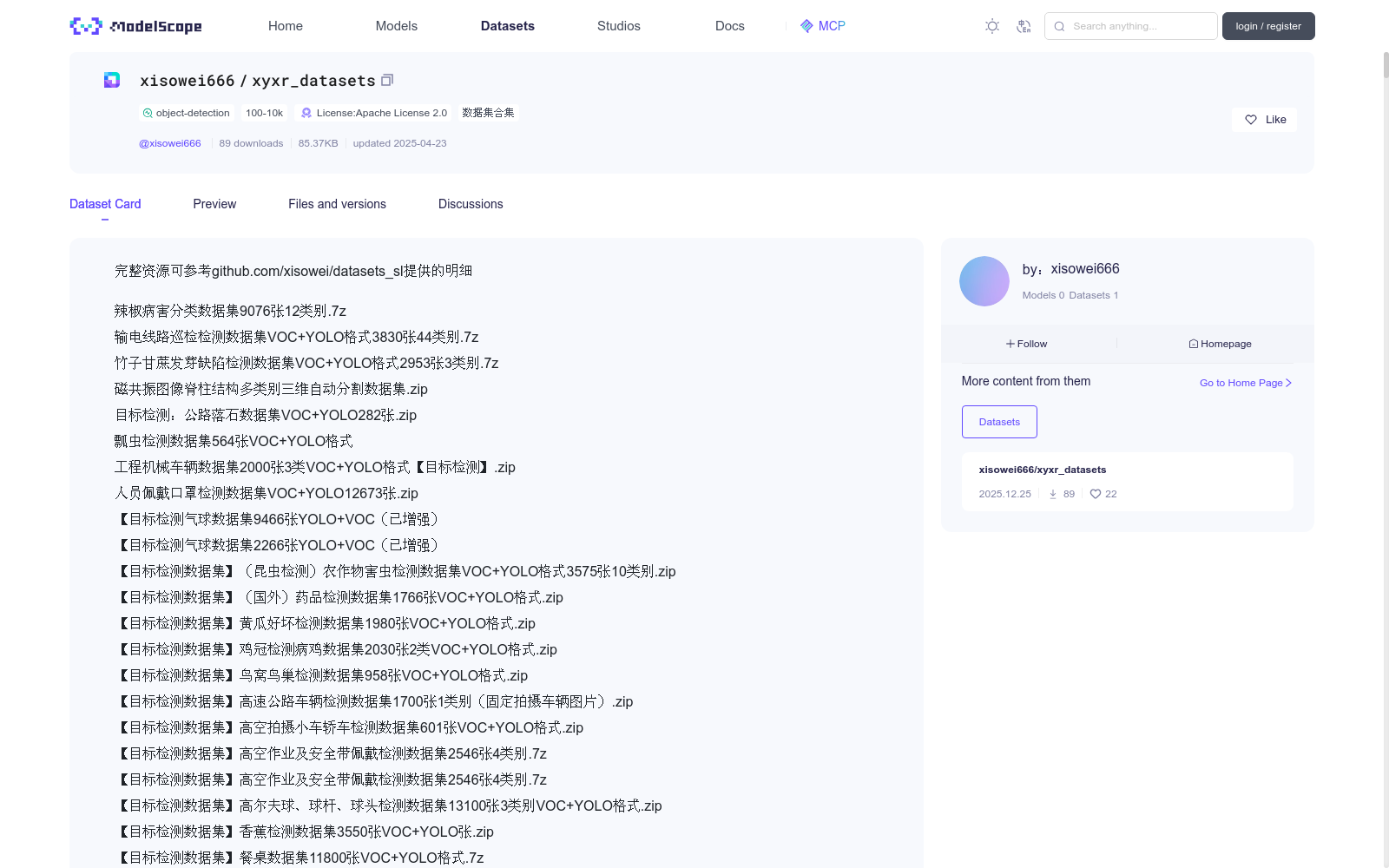Open the xisowei666/xyxr_datasets card
Viewport: 1389px width, 868px height.
click(1127, 481)
